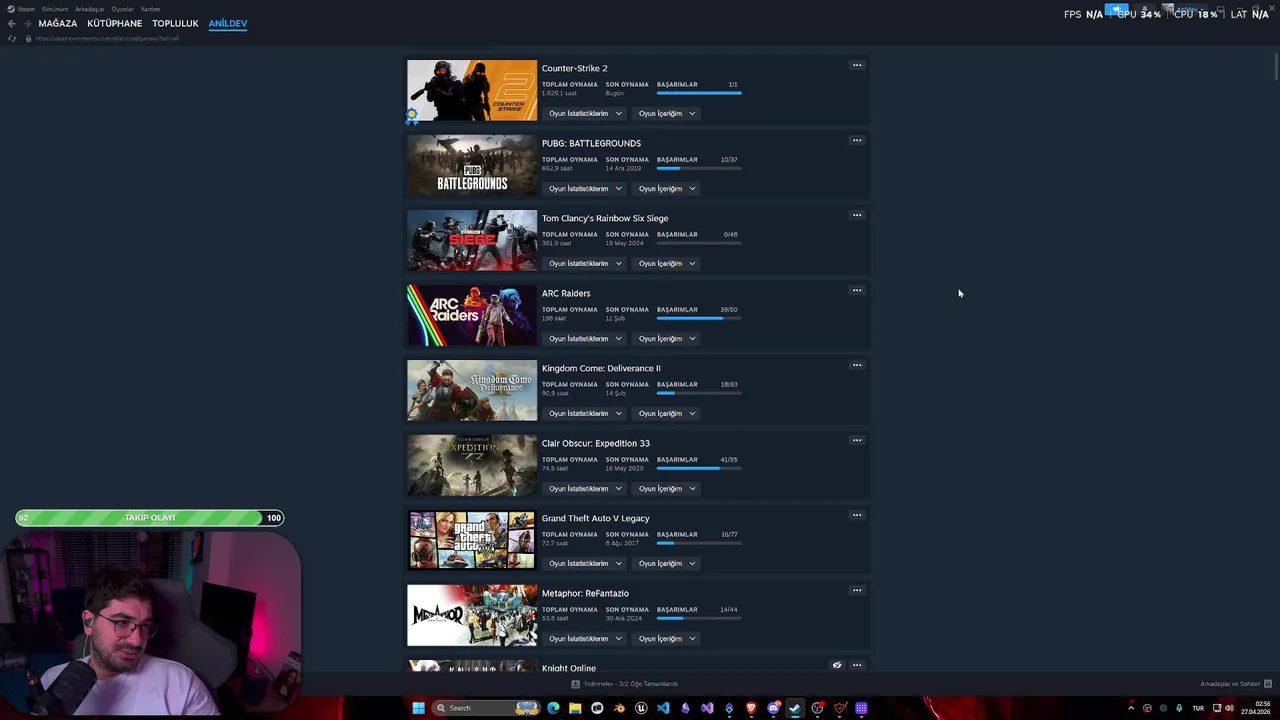Viewport: 1280px width, 720px height.
Task: Click the Windows taskbar Search box
Action: pyautogui.click(x=486, y=708)
